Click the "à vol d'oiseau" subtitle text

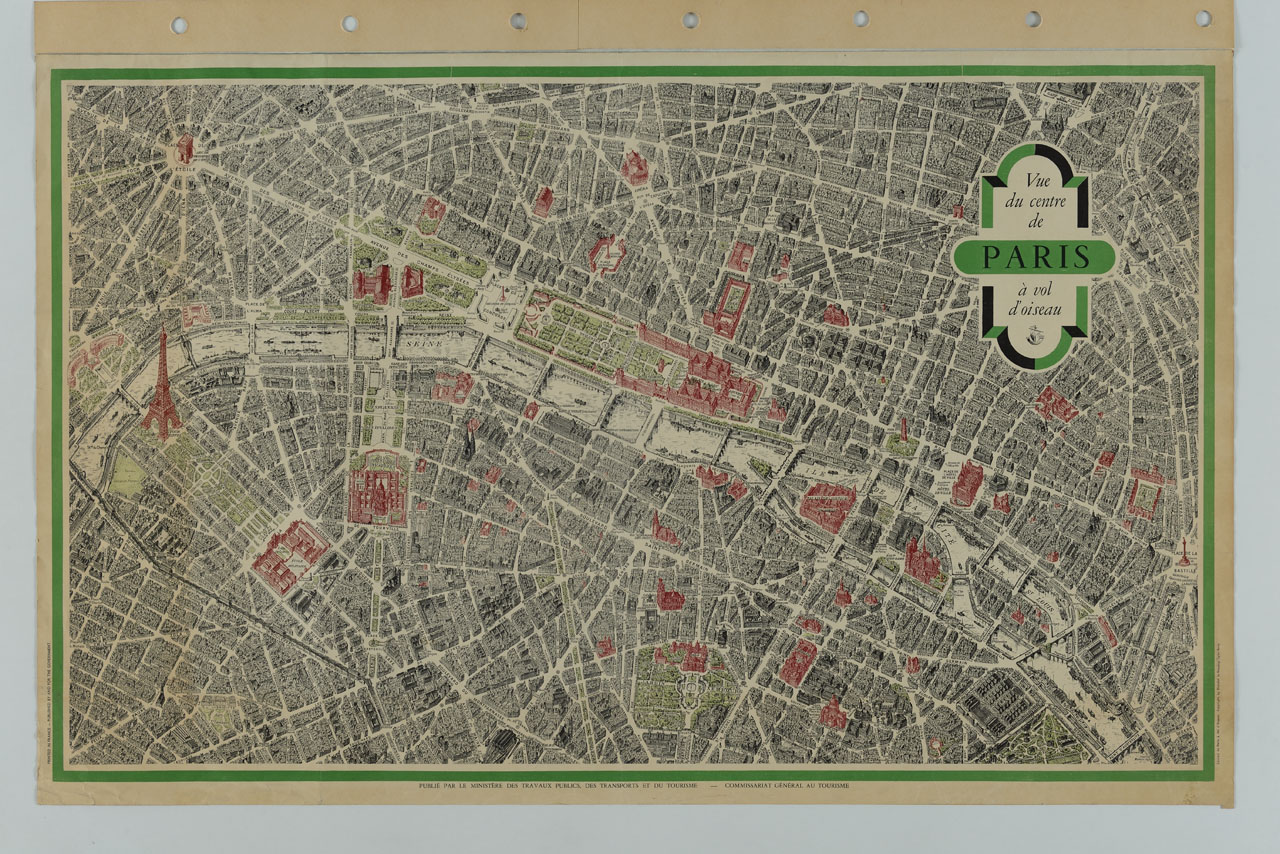point(1034,299)
